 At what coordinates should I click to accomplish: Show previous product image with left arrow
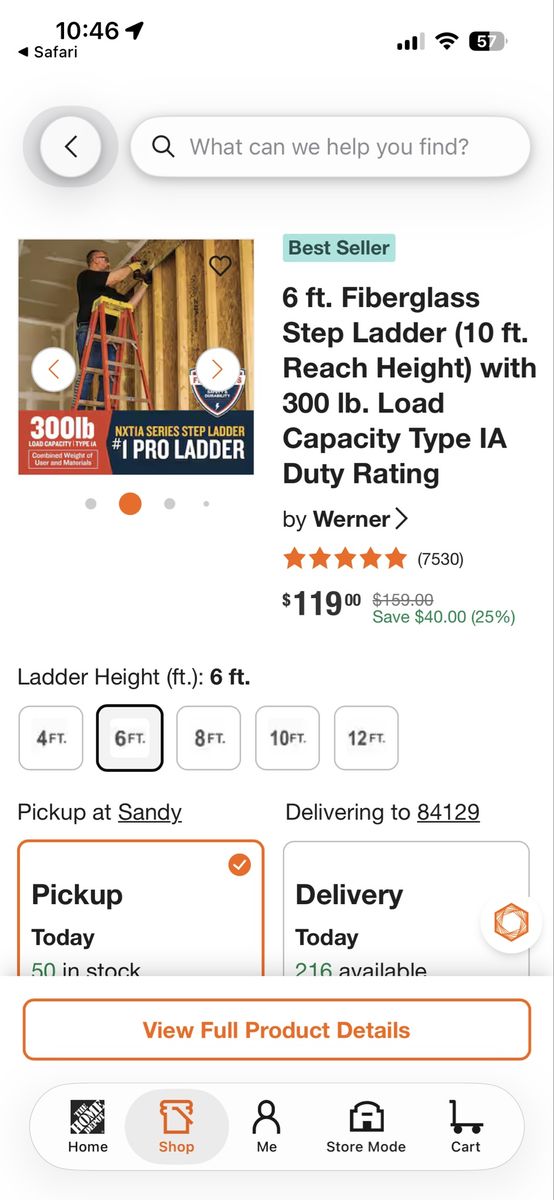[54, 369]
